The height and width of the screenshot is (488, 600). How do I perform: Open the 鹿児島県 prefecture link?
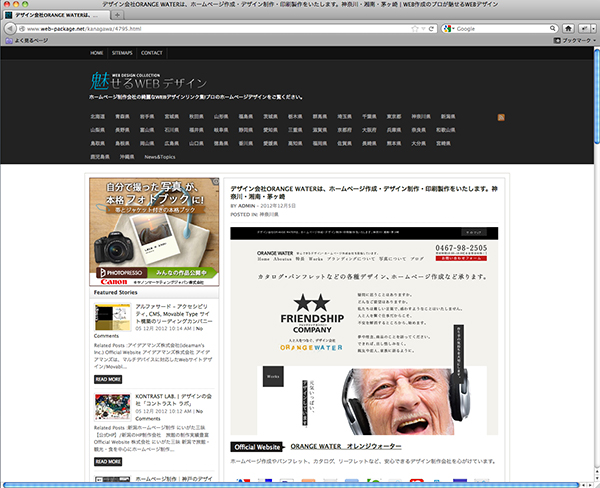[100, 157]
